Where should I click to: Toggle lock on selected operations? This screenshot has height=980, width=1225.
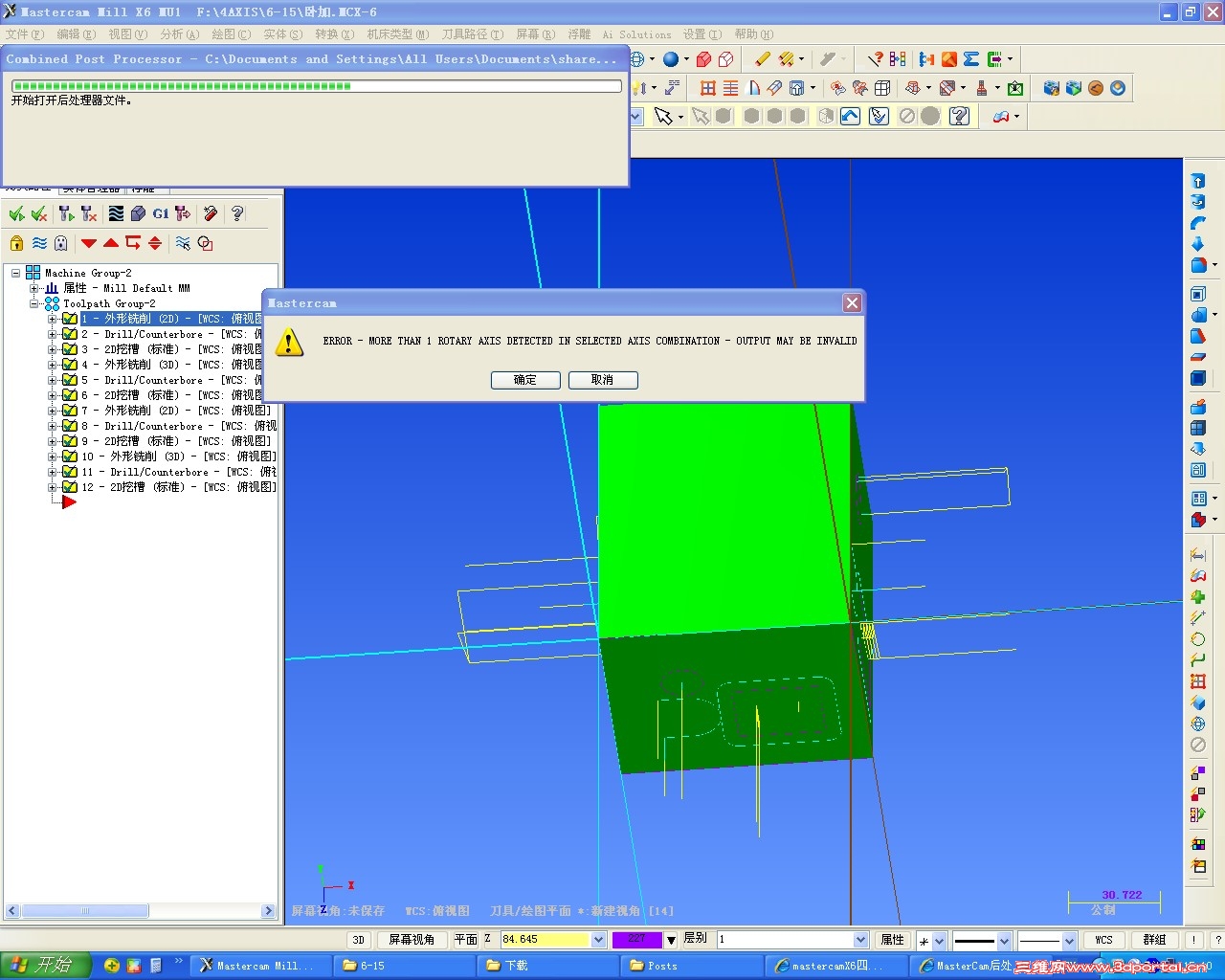tap(16, 243)
